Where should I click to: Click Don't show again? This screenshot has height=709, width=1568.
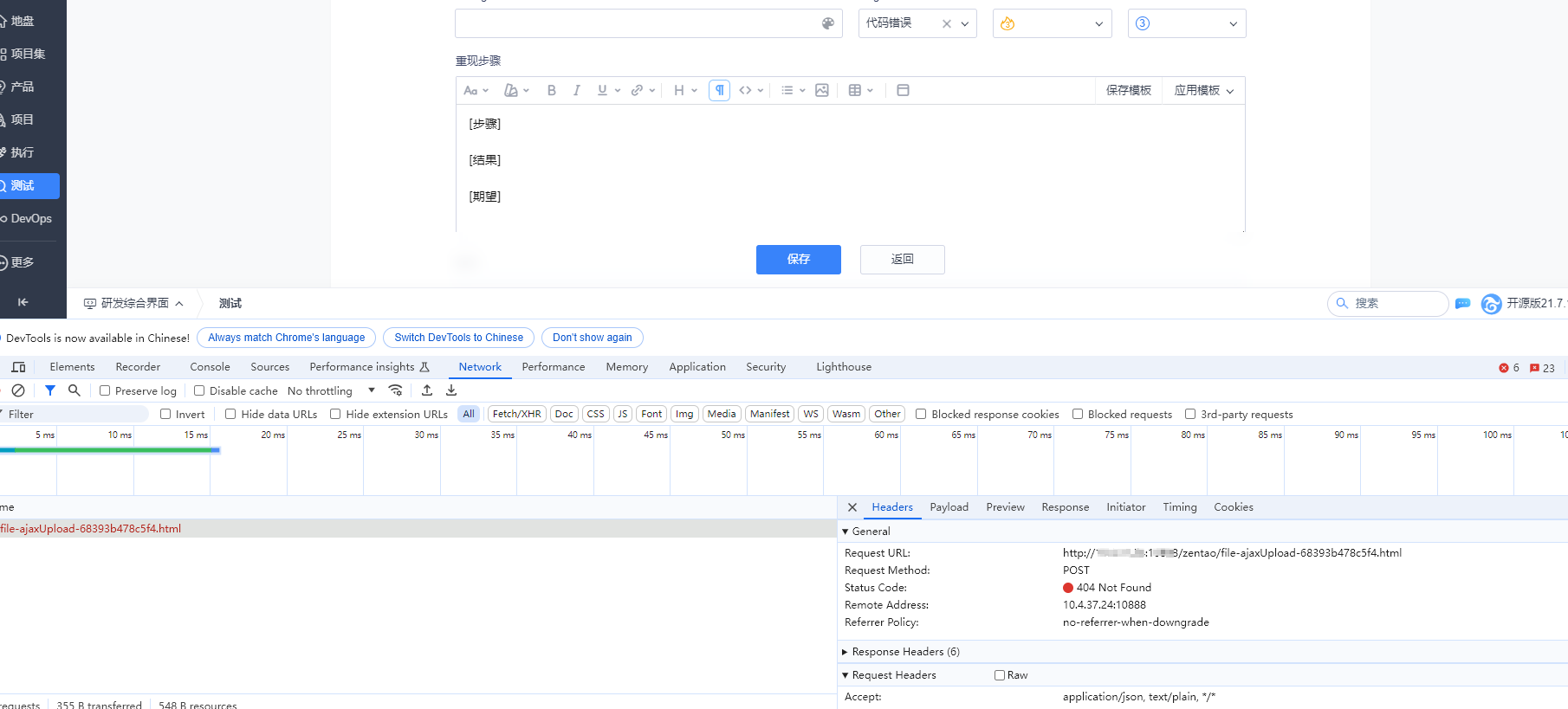point(593,338)
